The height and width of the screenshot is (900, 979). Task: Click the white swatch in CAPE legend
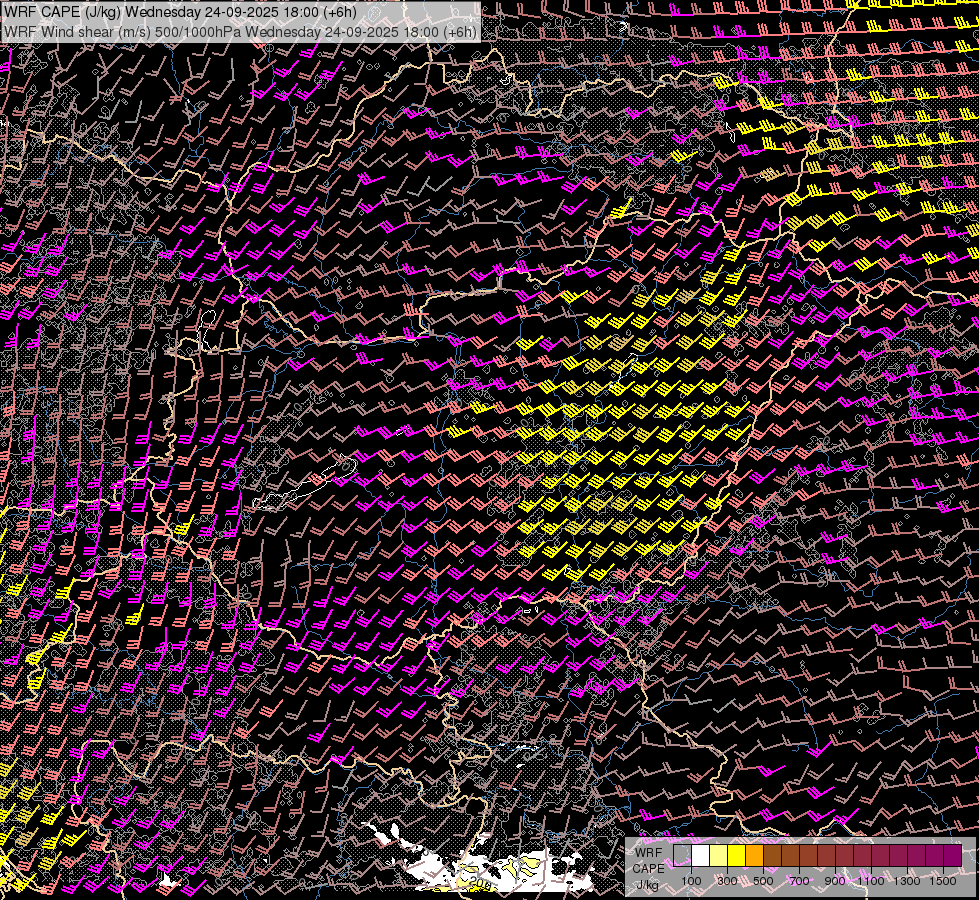pos(700,855)
